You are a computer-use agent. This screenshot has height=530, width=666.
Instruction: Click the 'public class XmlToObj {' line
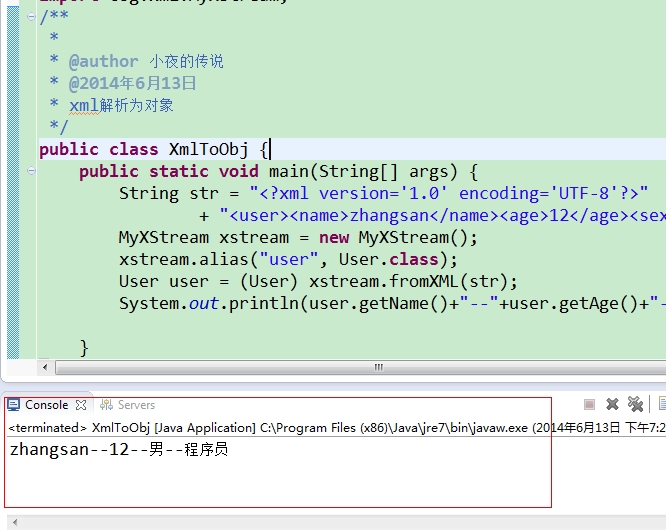154,149
